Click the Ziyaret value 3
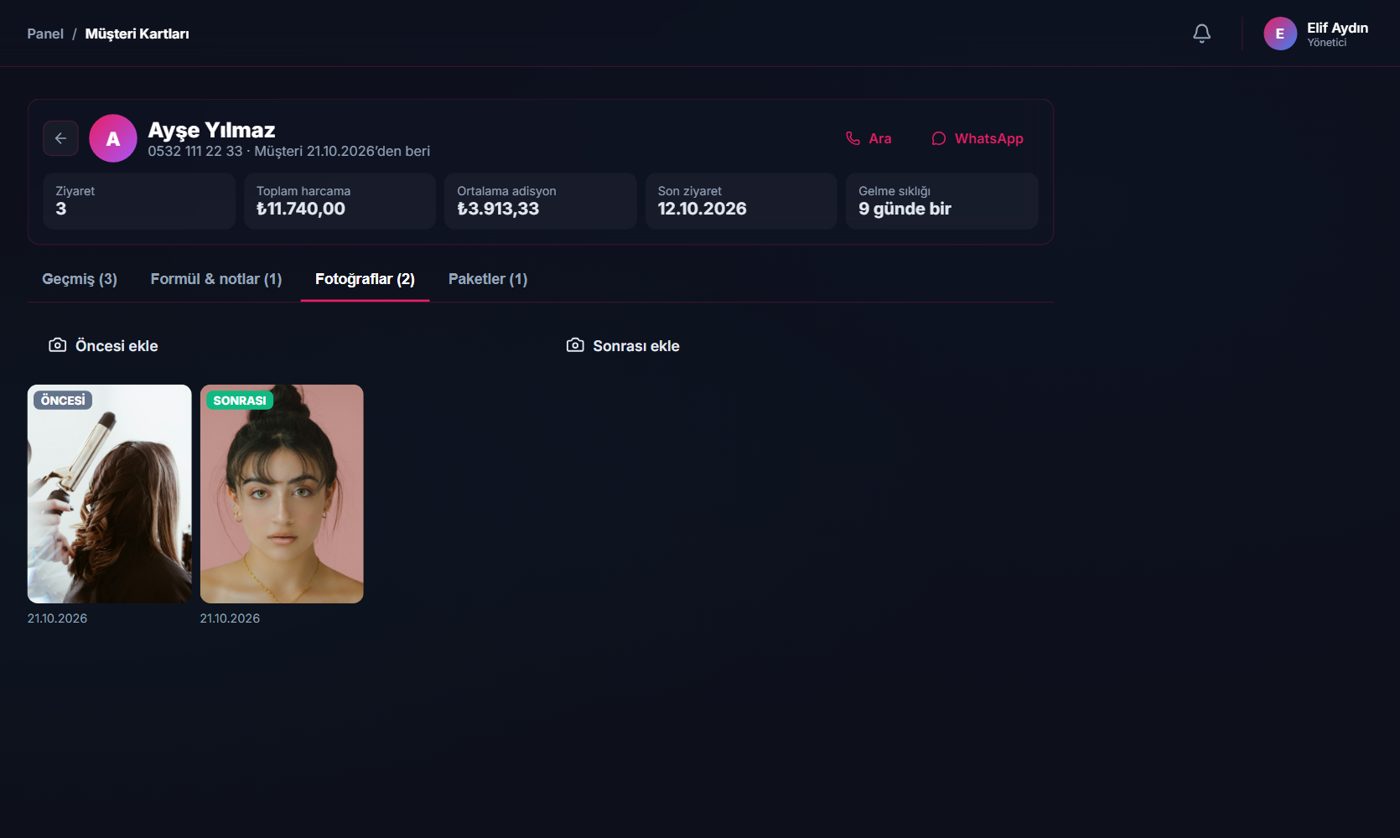The width and height of the screenshot is (1400, 838). pos(61,209)
